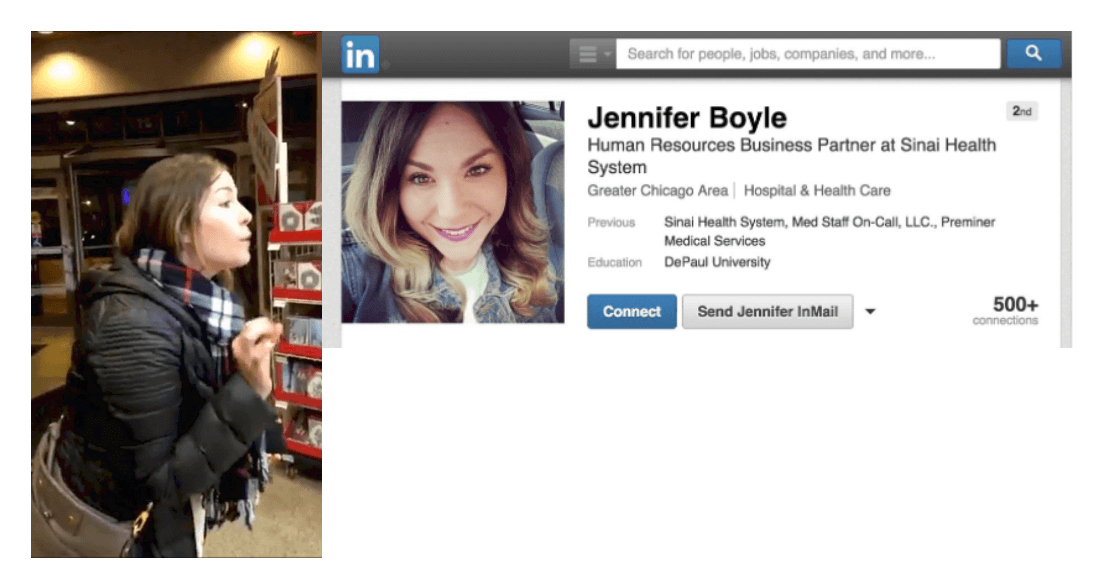Click the 500+ connections count
The width and height of the screenshot is (1104, 580).
(1005, 310)
